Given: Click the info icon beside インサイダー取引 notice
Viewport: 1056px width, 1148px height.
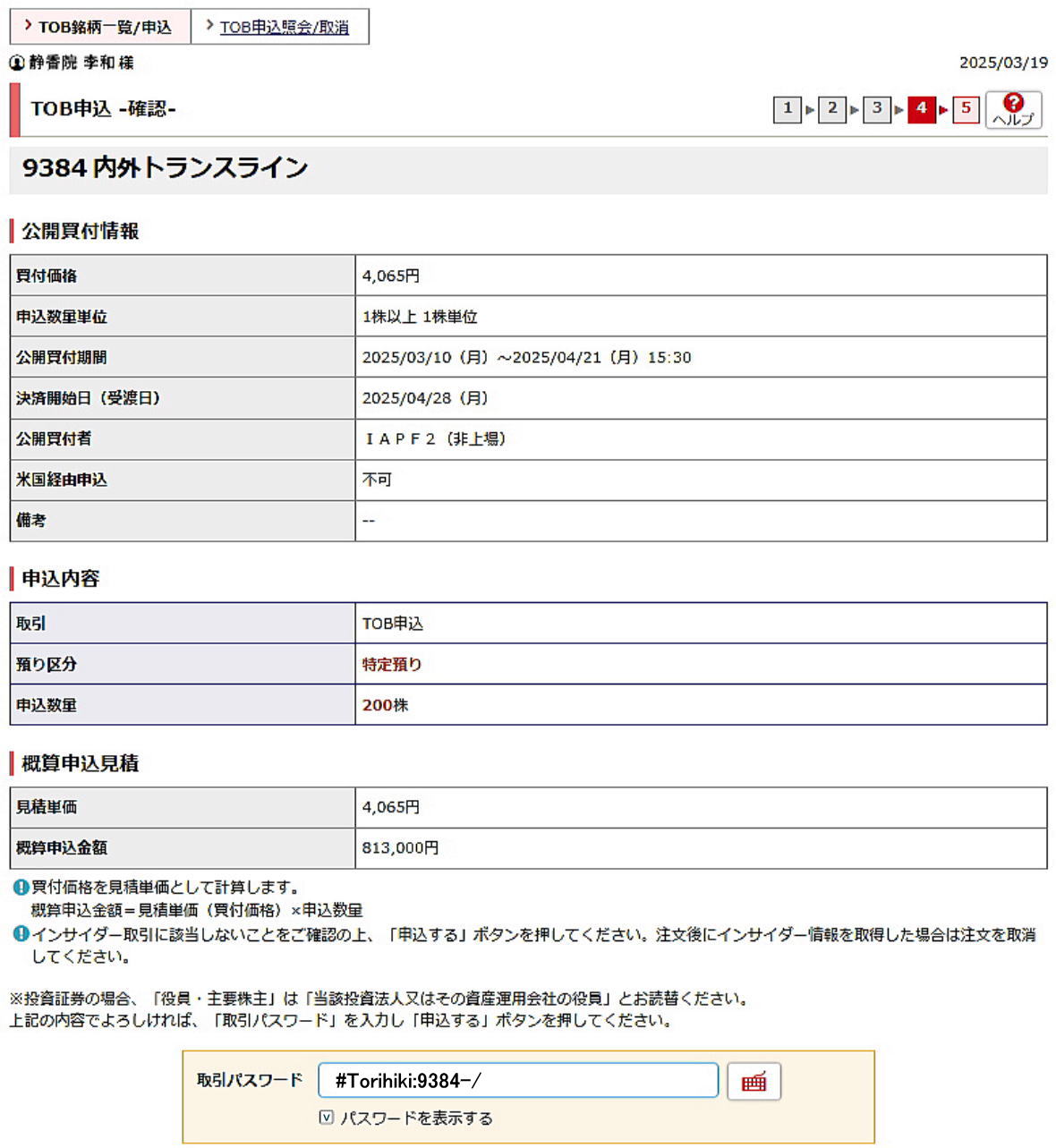Looking at the screenshot, I should tap(21, 934).
